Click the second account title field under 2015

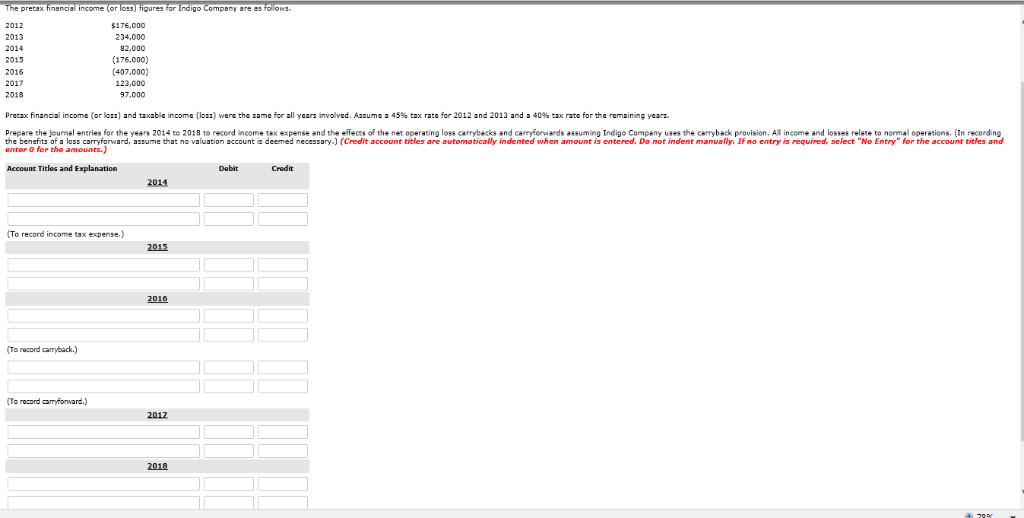click(x=104, y=284)
